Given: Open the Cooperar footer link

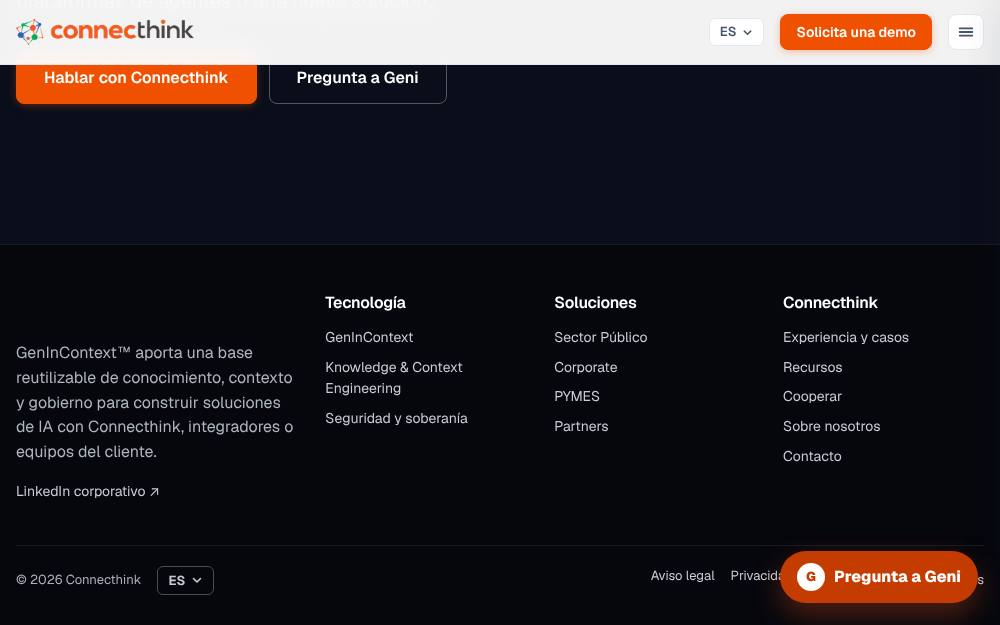Looking at the screenshot, I should point(812,396).
